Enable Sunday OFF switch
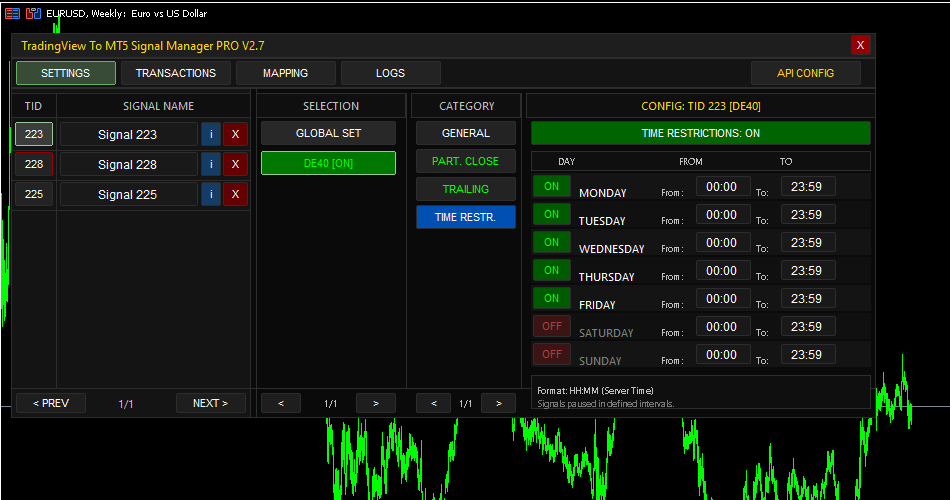This screenshot has width=950, height=500. 551,354
